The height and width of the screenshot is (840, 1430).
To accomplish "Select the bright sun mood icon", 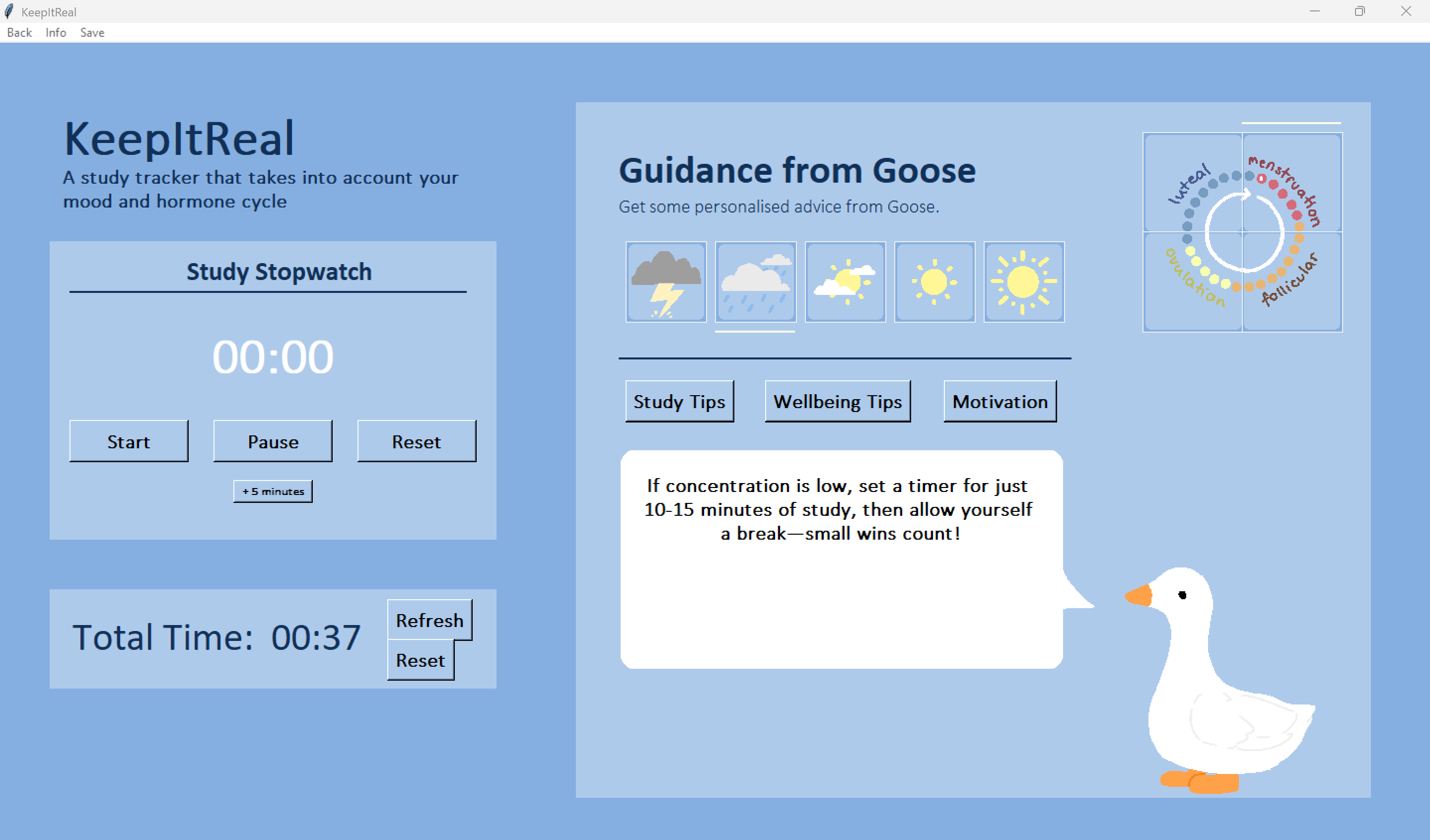I will click(x=1024, y=282).
